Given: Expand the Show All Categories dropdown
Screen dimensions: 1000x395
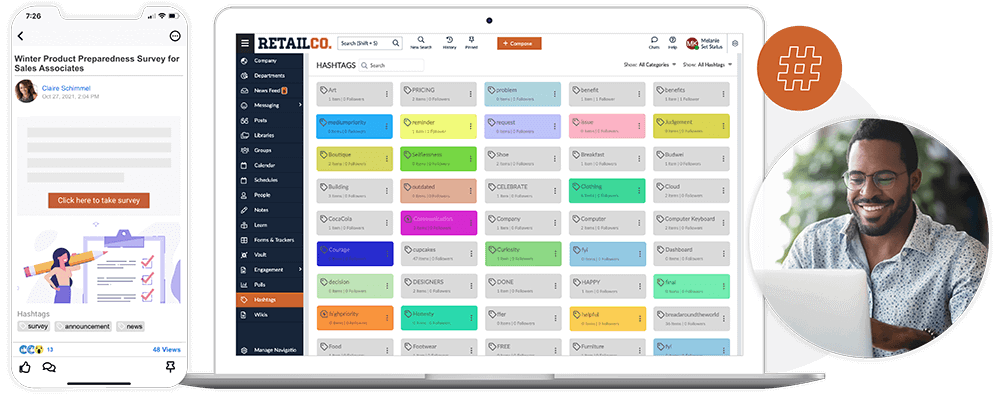Looking at the screenshot, I should 650,64.
